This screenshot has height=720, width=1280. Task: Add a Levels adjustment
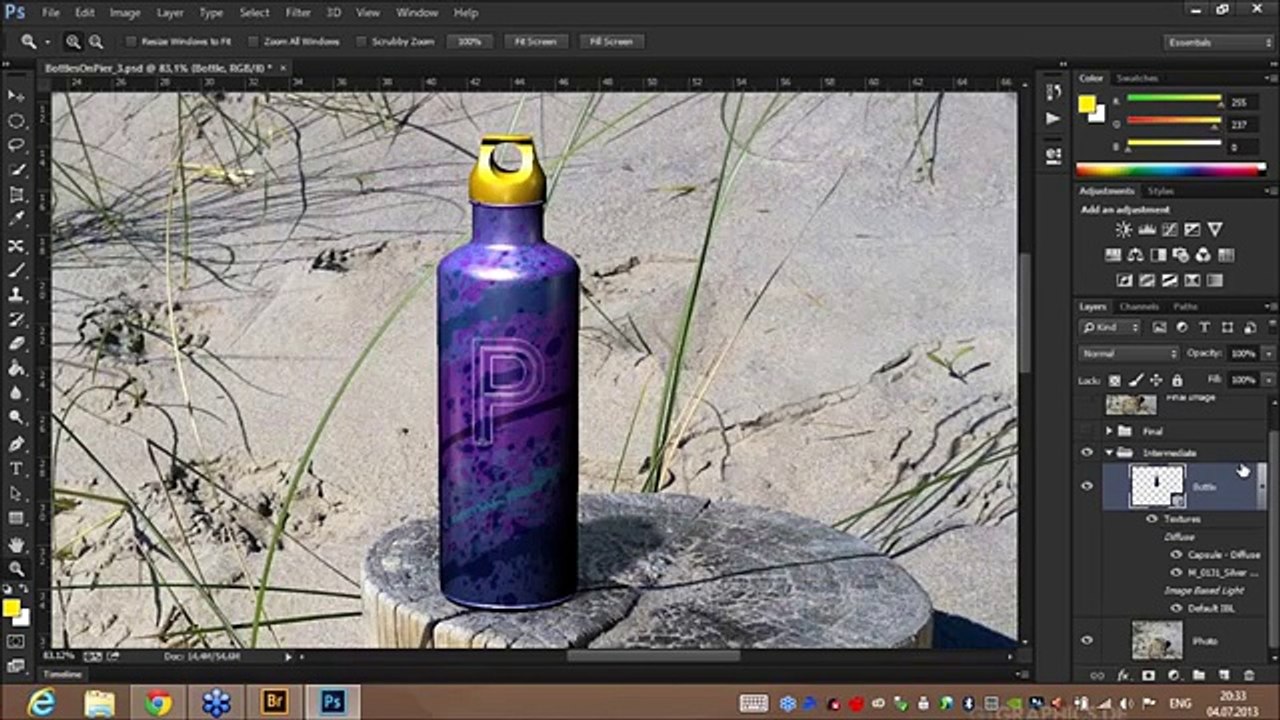[x=1147, y=230]
